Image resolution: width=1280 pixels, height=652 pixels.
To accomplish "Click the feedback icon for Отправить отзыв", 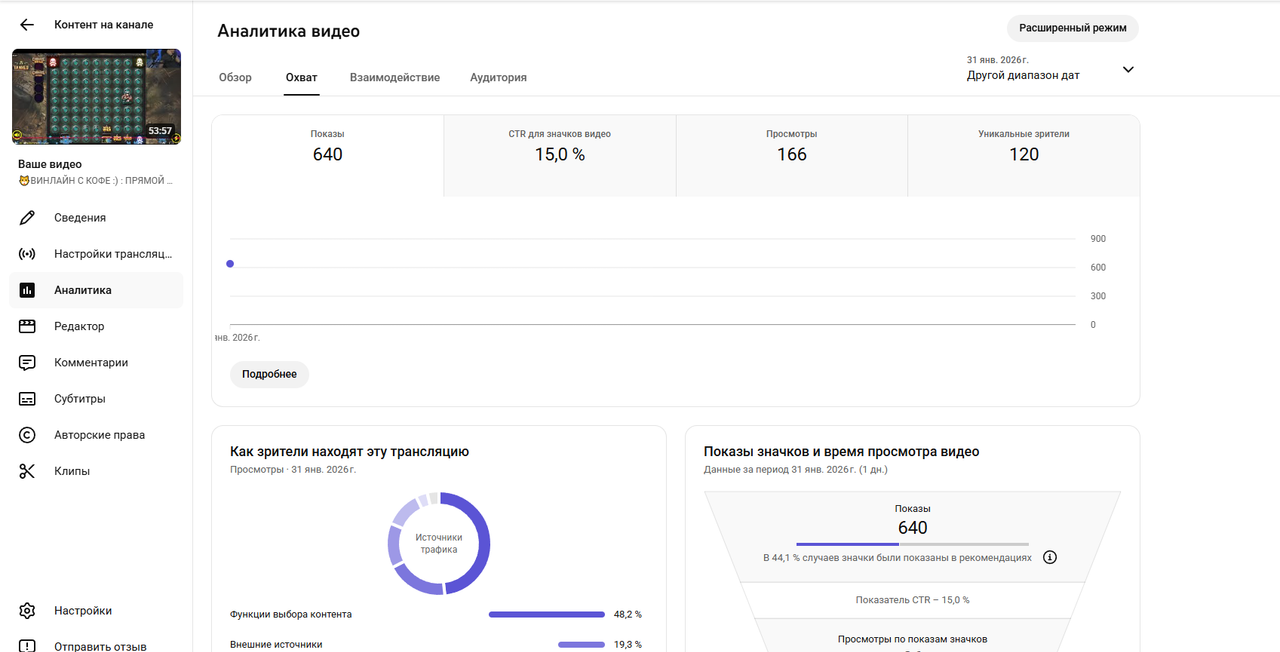I will 27,646.
